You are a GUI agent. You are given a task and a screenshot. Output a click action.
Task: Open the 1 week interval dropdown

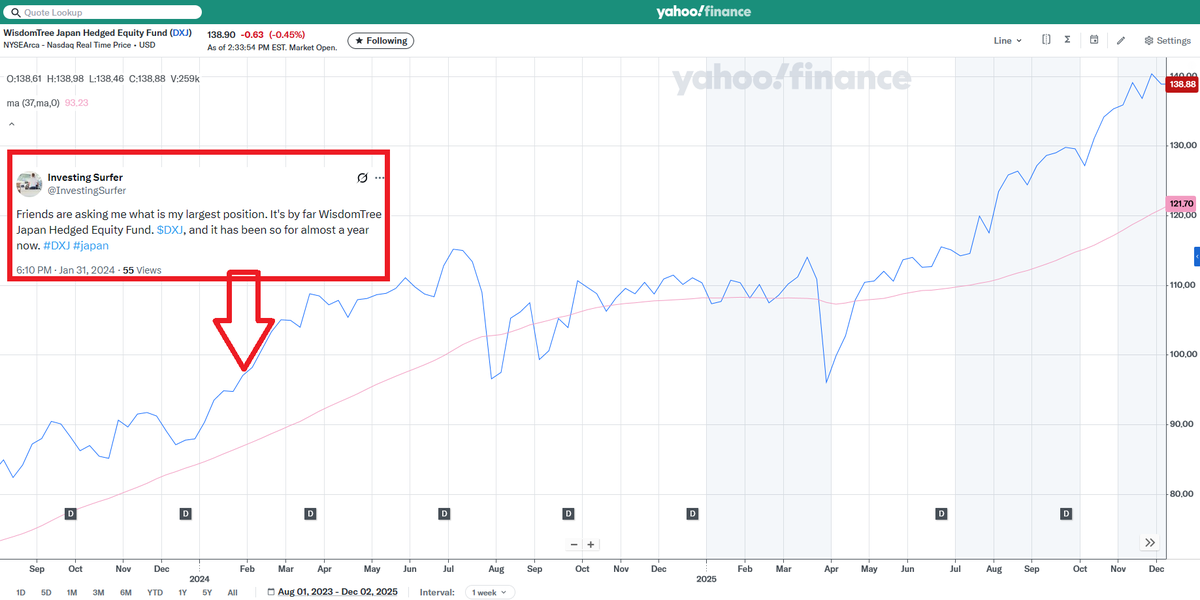click(x=490, y=592)
